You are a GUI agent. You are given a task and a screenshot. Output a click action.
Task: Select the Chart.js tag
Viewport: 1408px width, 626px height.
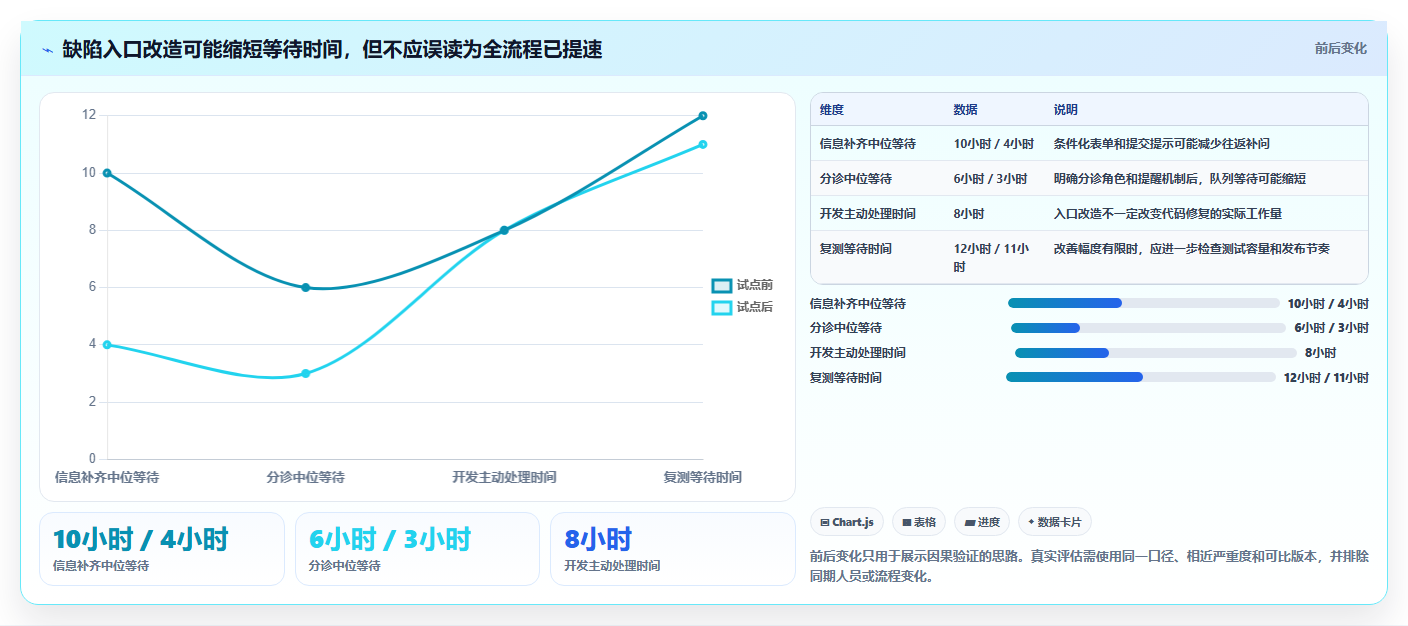point(846,522)
